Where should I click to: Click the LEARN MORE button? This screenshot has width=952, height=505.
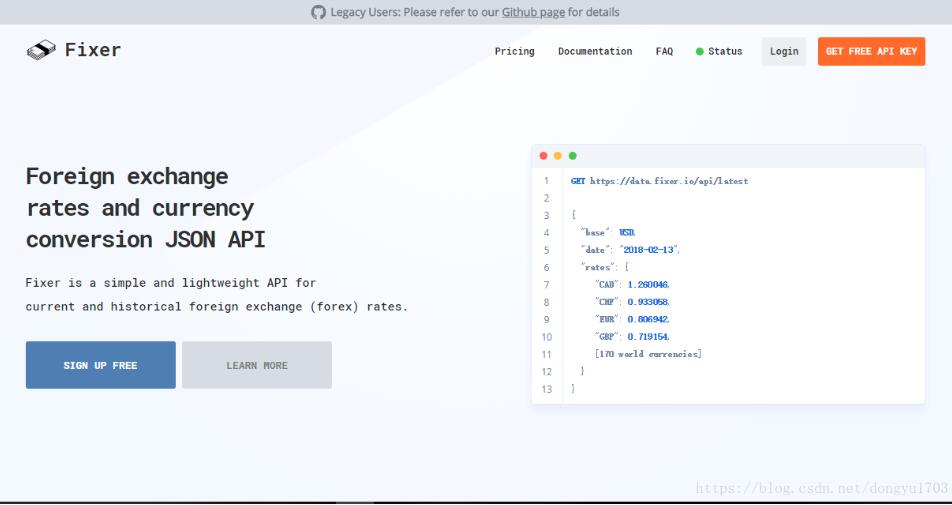[257, 365]
